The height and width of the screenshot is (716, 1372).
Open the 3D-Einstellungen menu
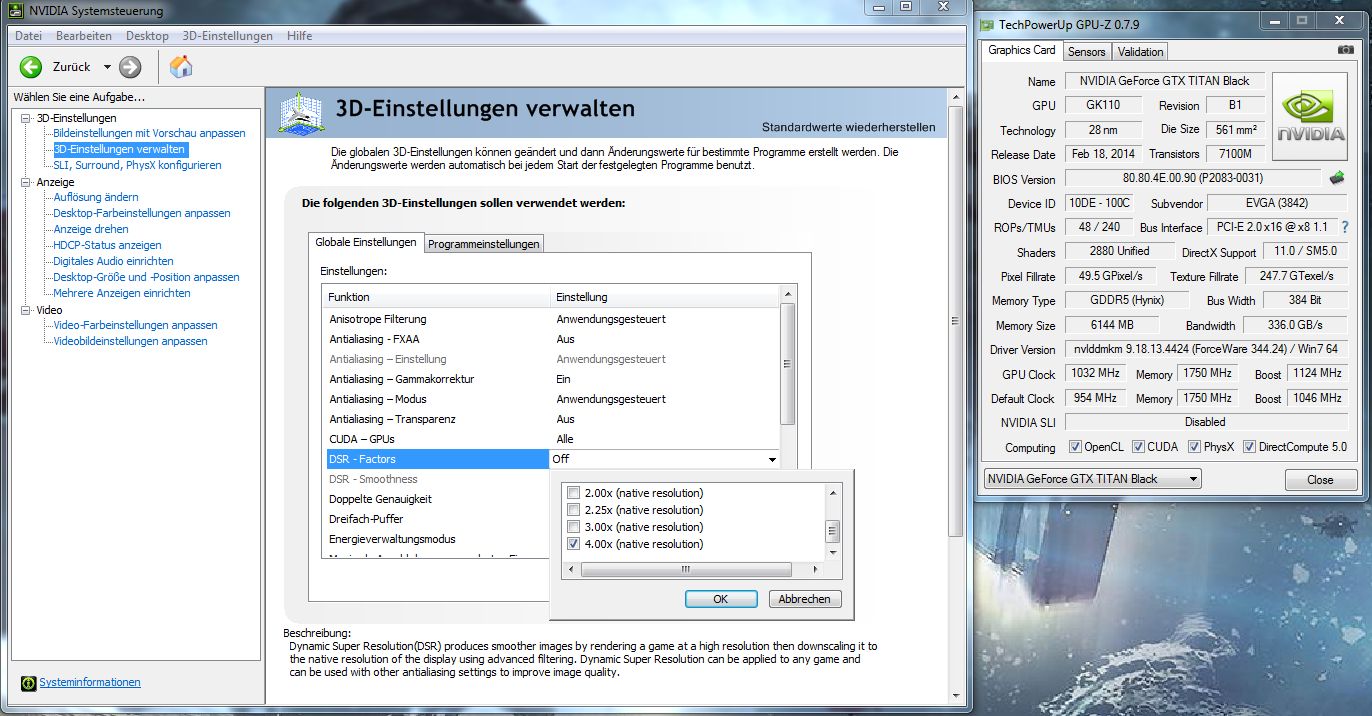click(227, 36)
